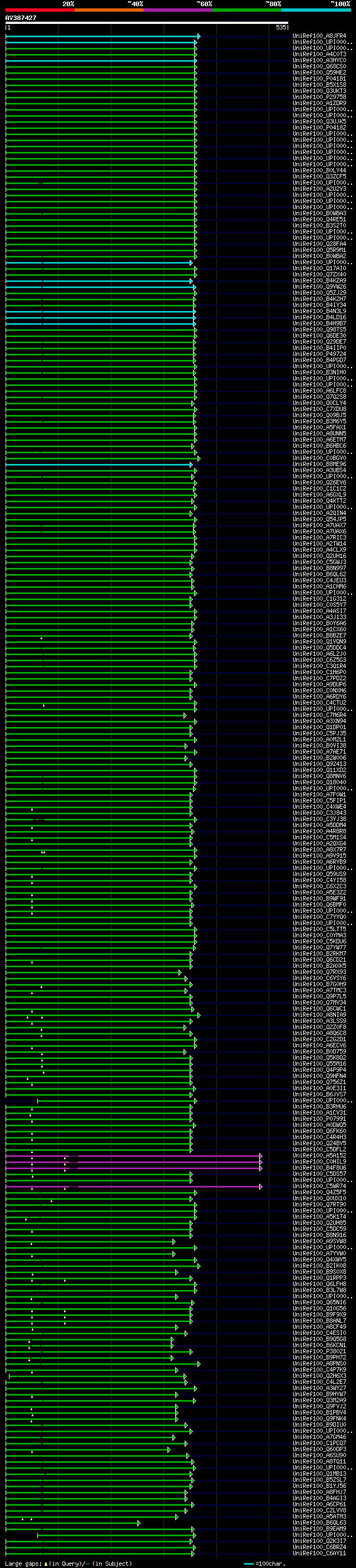Select the UniRef100_B2IK08 label
Image resolution: width=356 pixels, height=1568 pixels.
pos(319,1265)
